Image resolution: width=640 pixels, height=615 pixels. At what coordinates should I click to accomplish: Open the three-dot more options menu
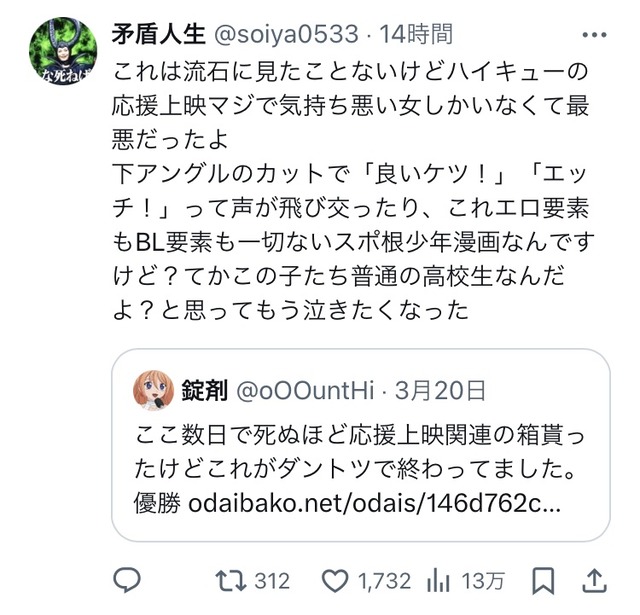(x=594, y=35)
